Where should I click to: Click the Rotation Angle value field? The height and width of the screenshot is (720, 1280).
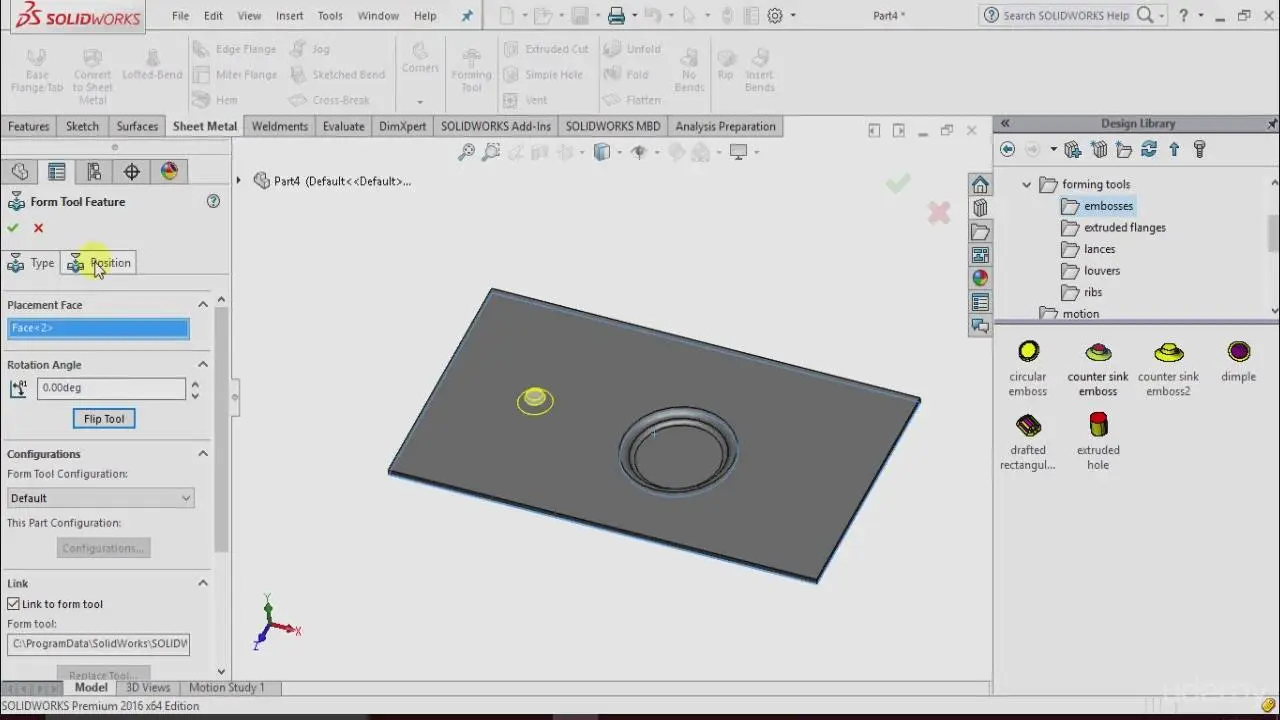(111, 388)
